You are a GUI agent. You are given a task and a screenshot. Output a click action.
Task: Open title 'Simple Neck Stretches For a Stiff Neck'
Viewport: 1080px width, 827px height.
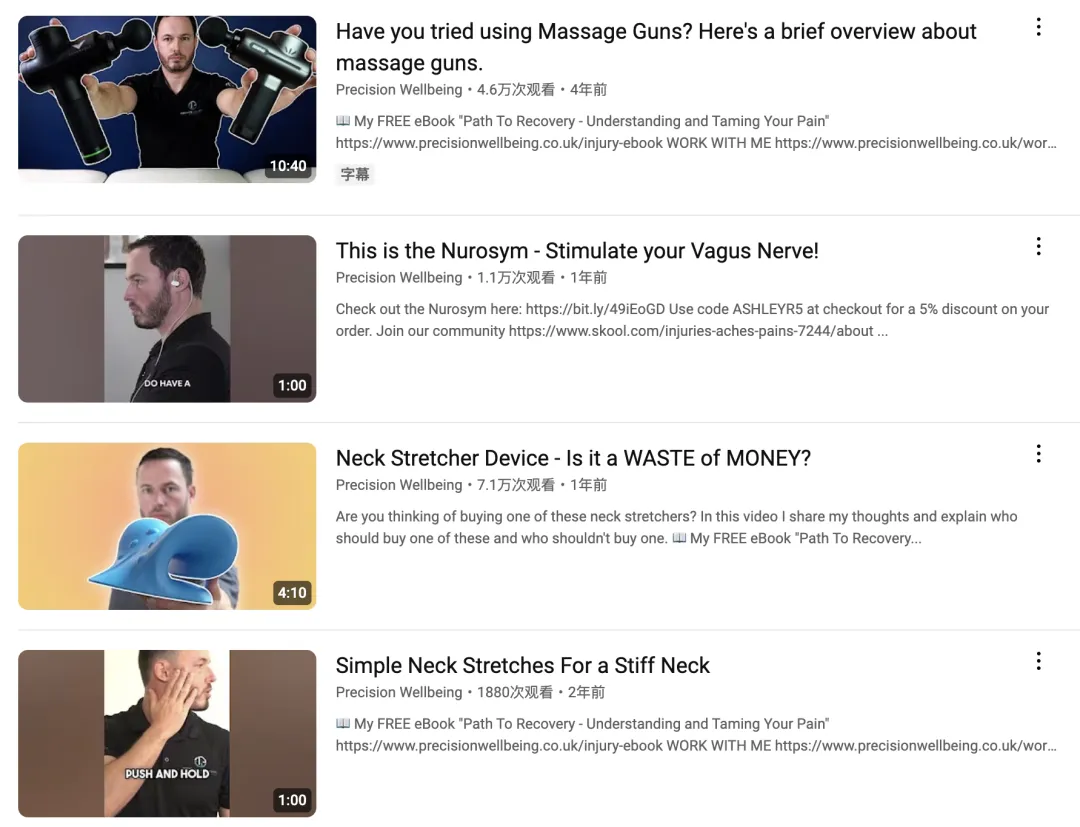point(522,665)
